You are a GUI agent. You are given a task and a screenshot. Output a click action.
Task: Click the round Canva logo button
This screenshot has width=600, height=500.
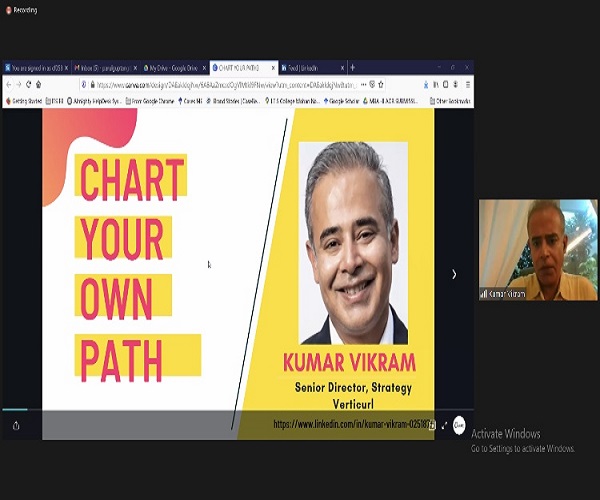459,425
